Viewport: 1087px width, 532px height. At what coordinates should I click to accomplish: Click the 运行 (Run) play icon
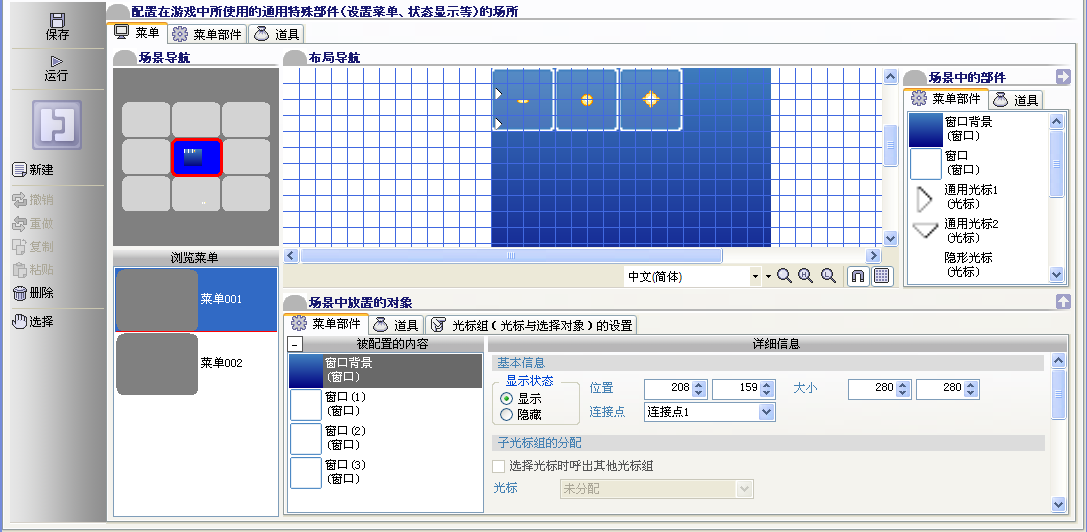pos(57,62)
